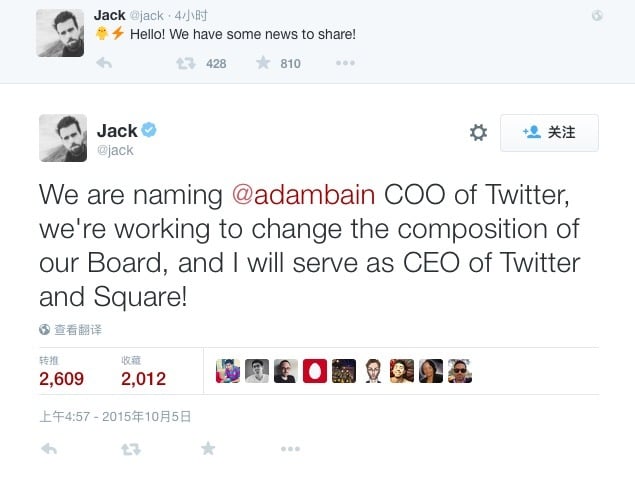Click the first retweeter avatar thumbnail
The height and width of the screenshot is (480, 635).
tap(228, 371)
